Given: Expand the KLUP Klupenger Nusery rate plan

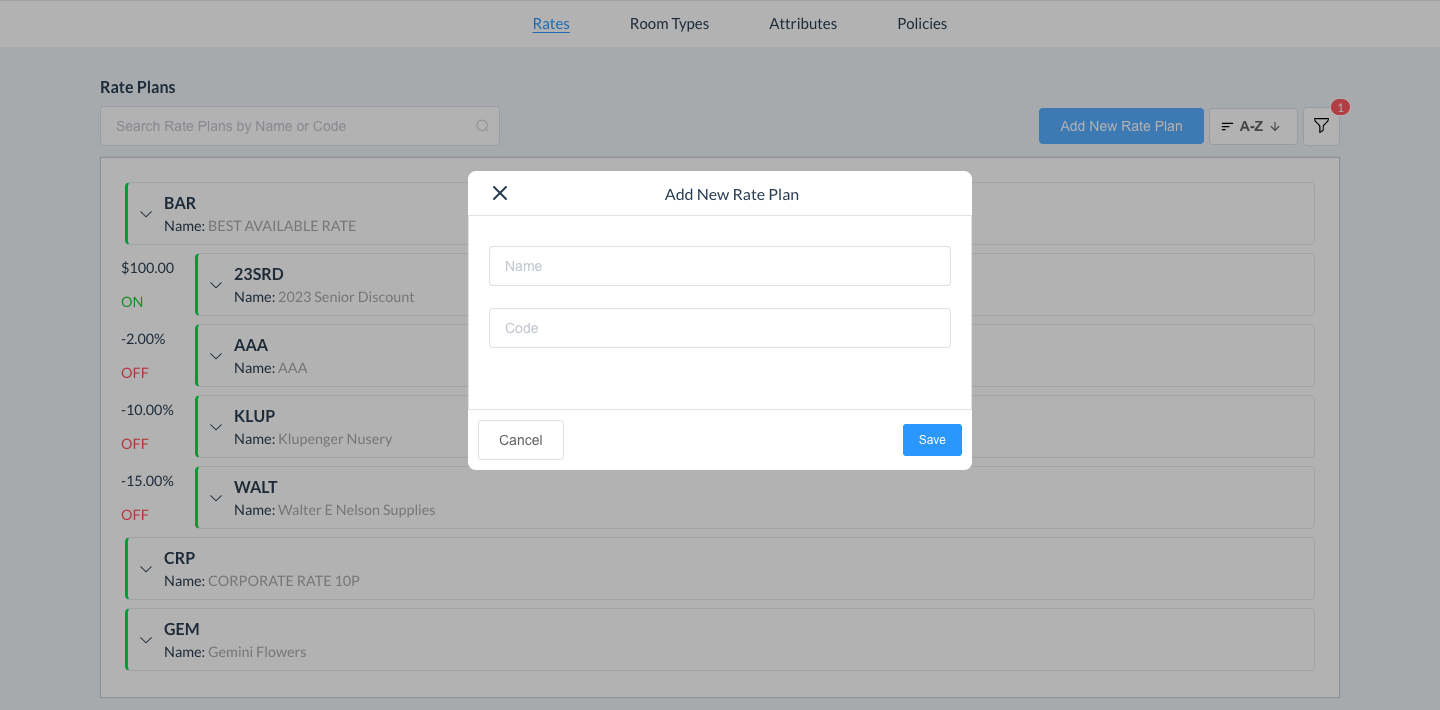Looking at the screenshot, I should point(216,426).
